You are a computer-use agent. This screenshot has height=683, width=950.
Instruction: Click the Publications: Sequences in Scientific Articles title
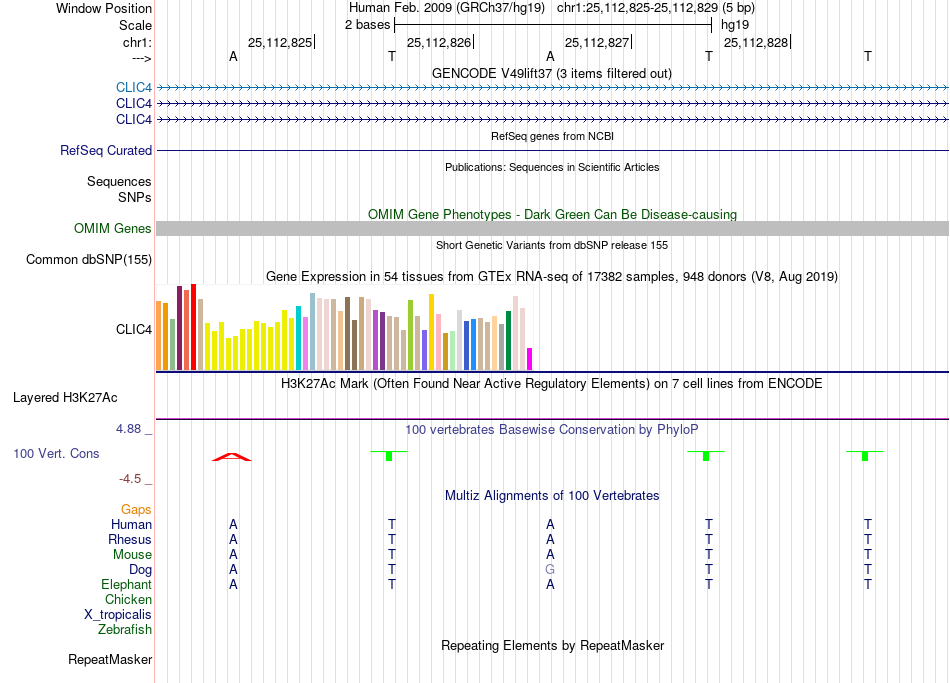[552, 167]
